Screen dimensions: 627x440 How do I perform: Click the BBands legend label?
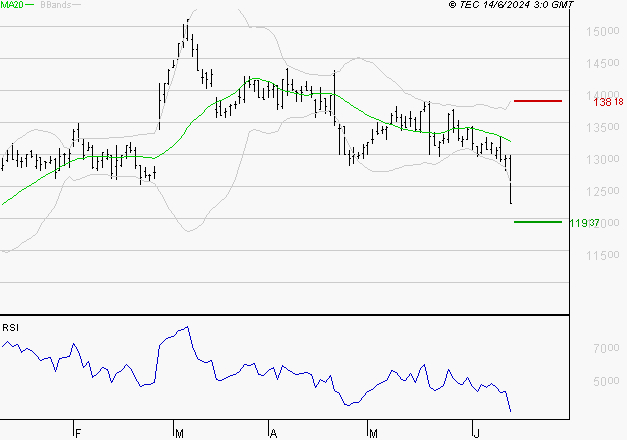click(56, 5)
